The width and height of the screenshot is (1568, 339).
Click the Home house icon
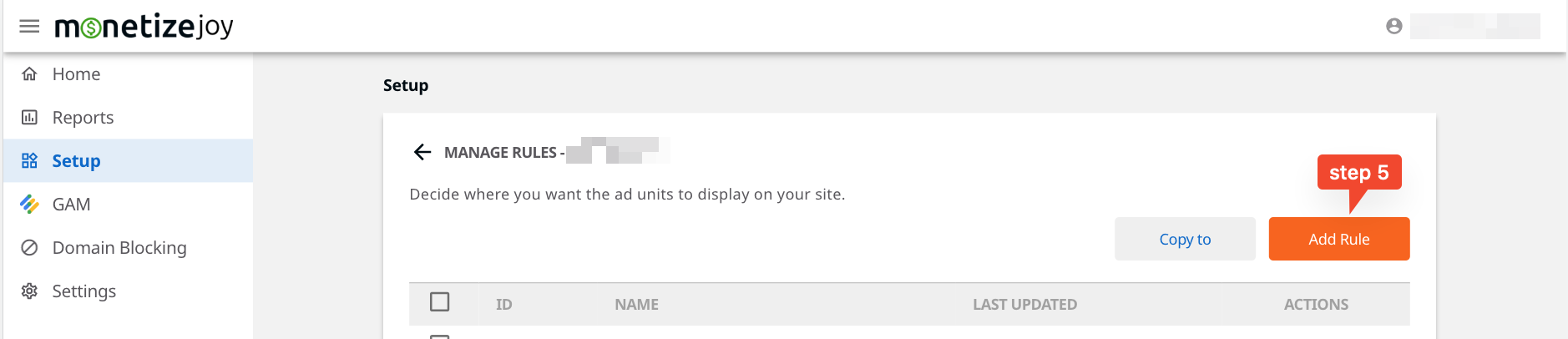pos(29,74)
